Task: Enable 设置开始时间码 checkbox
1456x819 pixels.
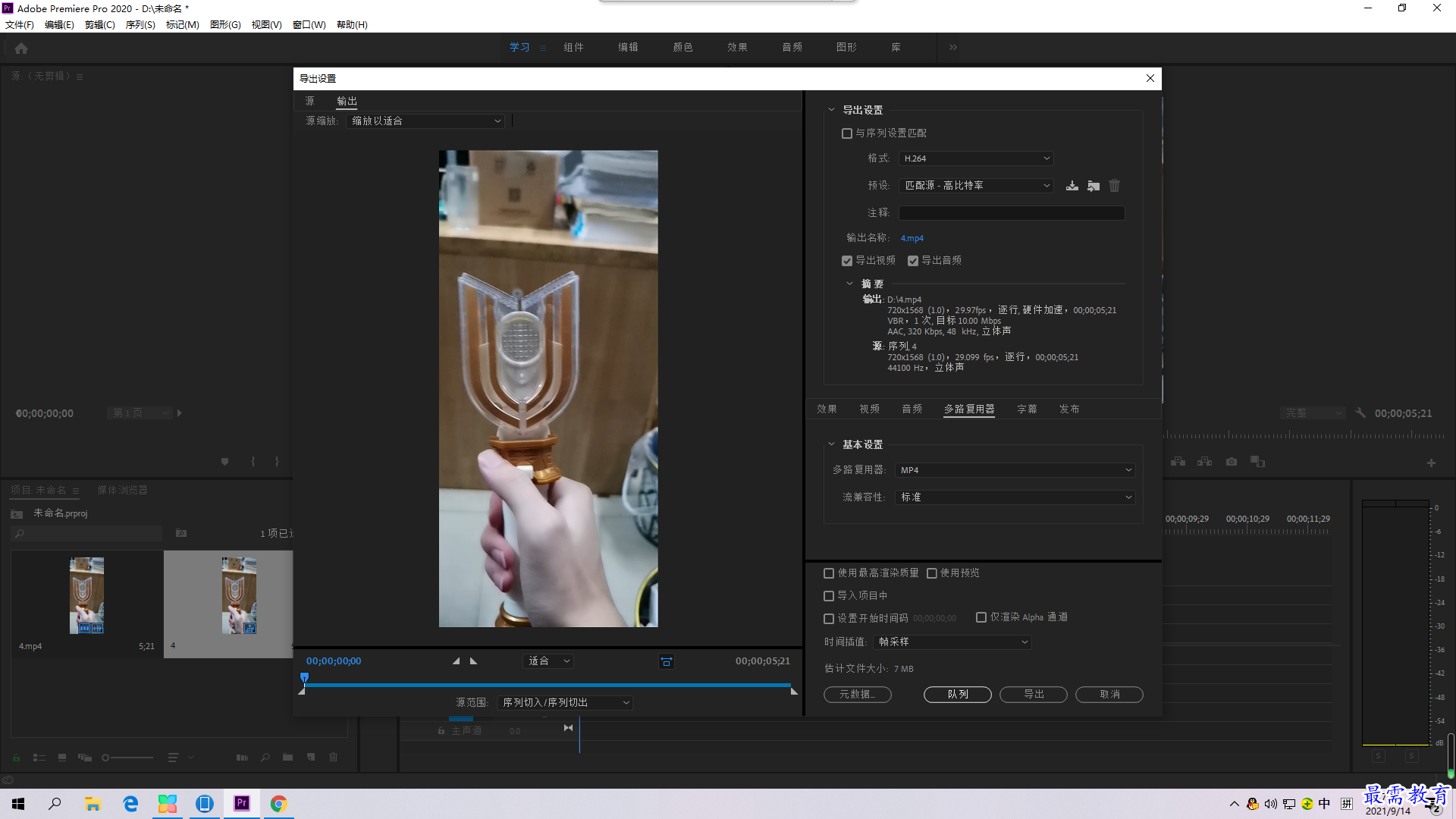Action: click(829, 619)
